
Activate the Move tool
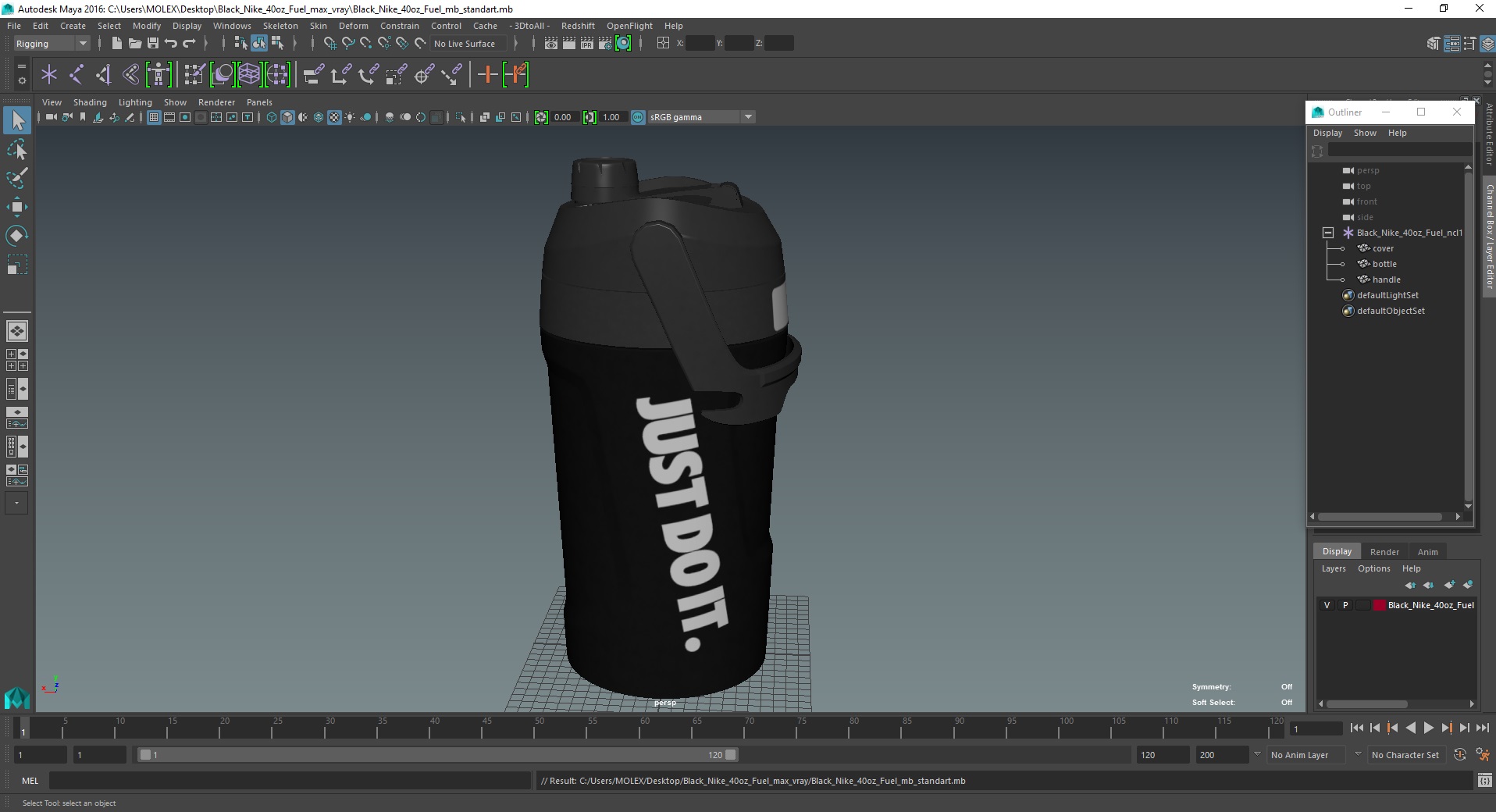17,207
